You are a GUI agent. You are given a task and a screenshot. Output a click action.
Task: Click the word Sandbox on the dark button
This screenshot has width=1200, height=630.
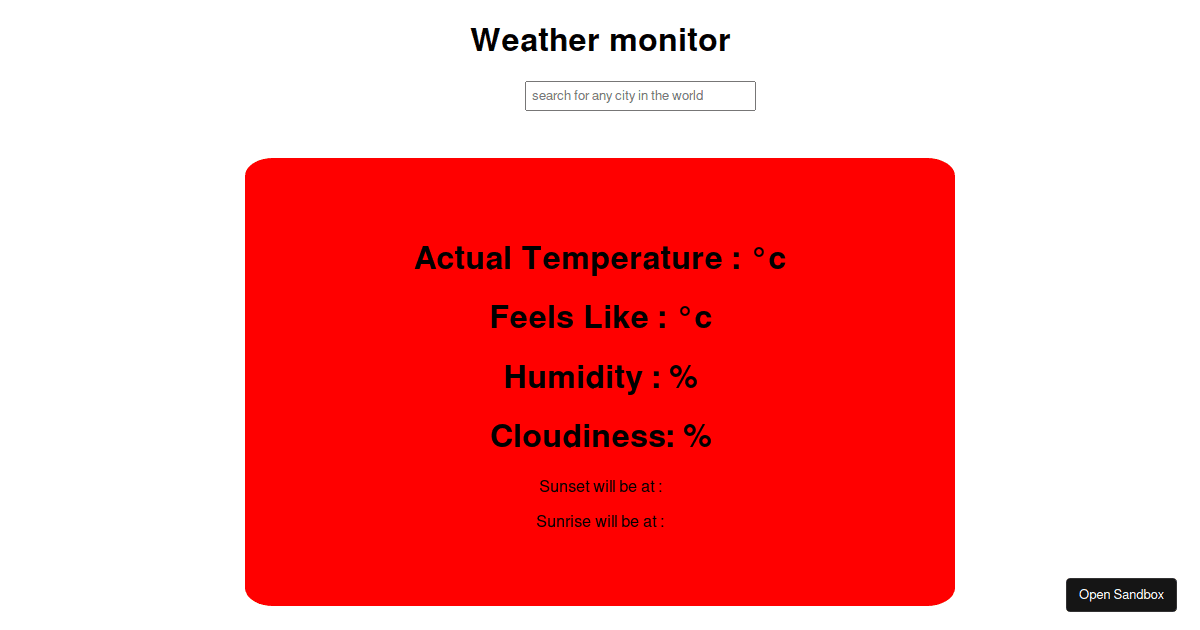pyautogui.click(x=1140, y=595)
